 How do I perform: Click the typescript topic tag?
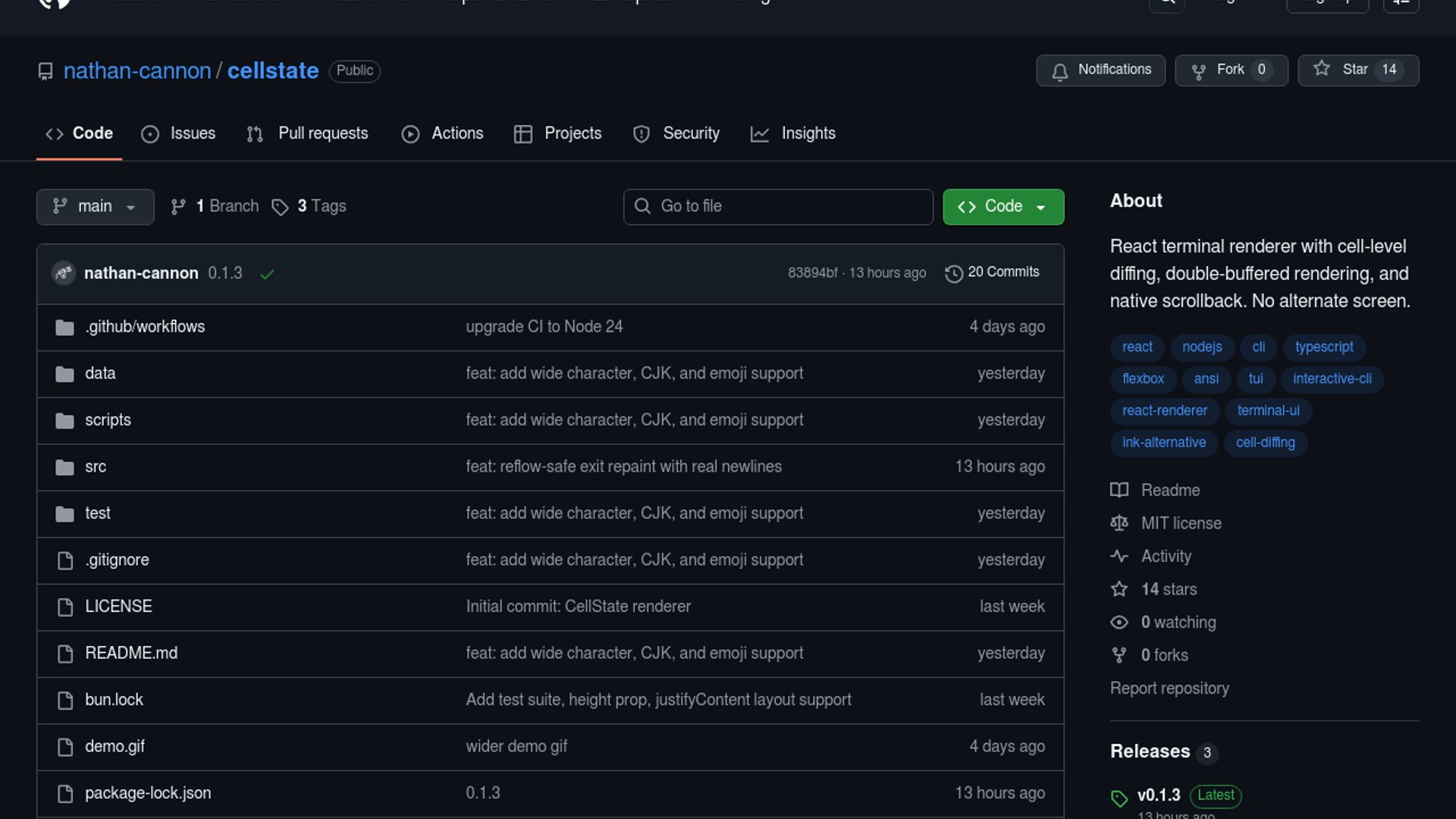1323,347
